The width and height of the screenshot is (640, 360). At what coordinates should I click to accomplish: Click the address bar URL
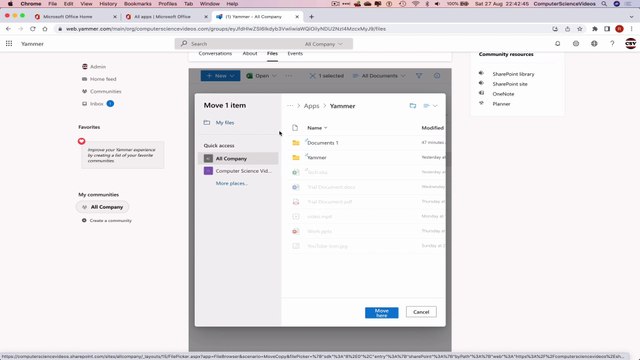click(x=226, y=29)
